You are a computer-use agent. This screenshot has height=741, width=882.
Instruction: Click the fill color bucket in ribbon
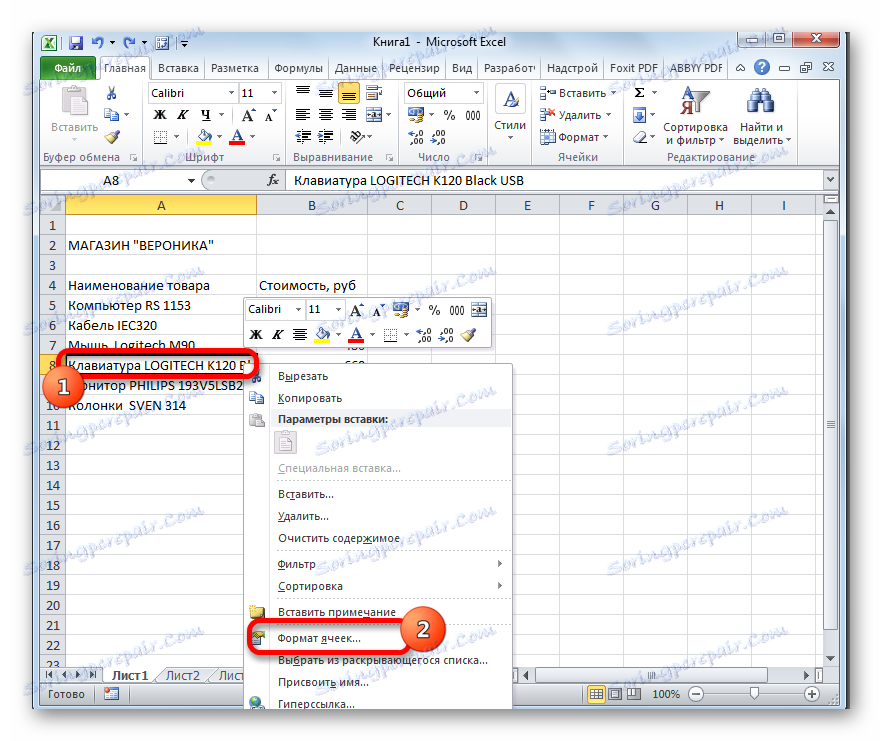click(204, 137)
